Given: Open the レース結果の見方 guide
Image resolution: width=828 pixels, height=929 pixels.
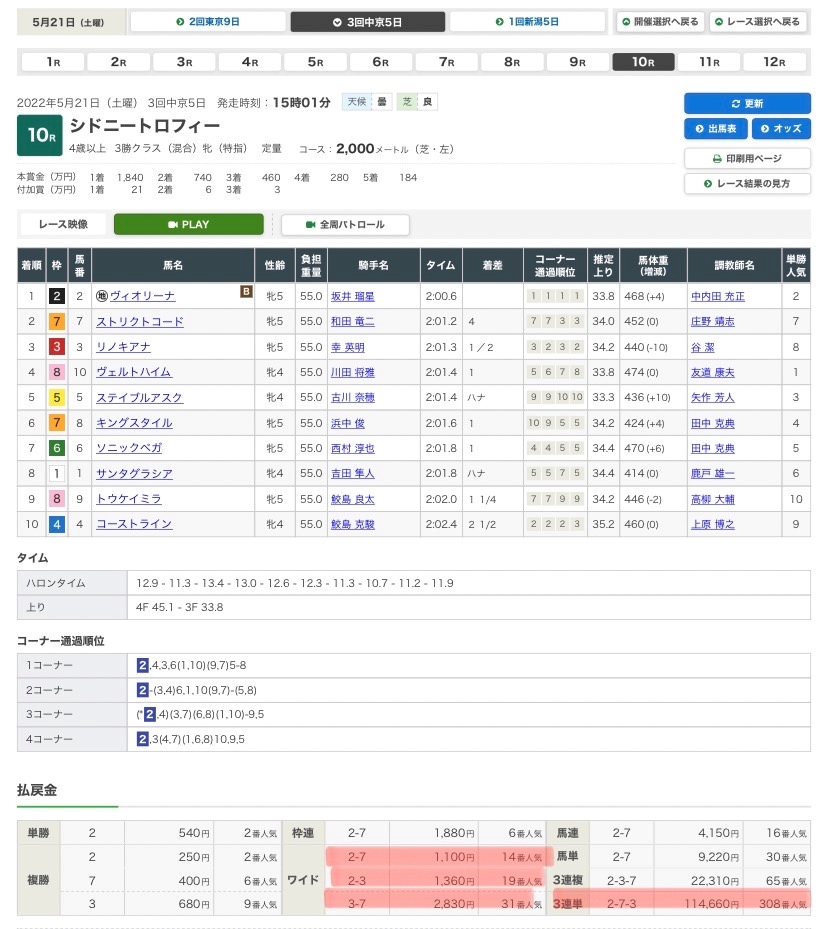Looking at the screenshot, I should 746,184.
